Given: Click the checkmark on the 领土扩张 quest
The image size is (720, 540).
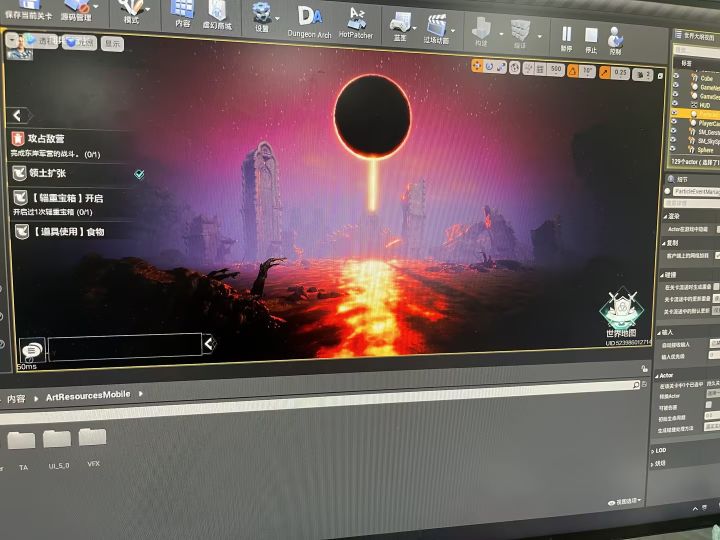Looking at the screenshot, I should coord(139,174).
